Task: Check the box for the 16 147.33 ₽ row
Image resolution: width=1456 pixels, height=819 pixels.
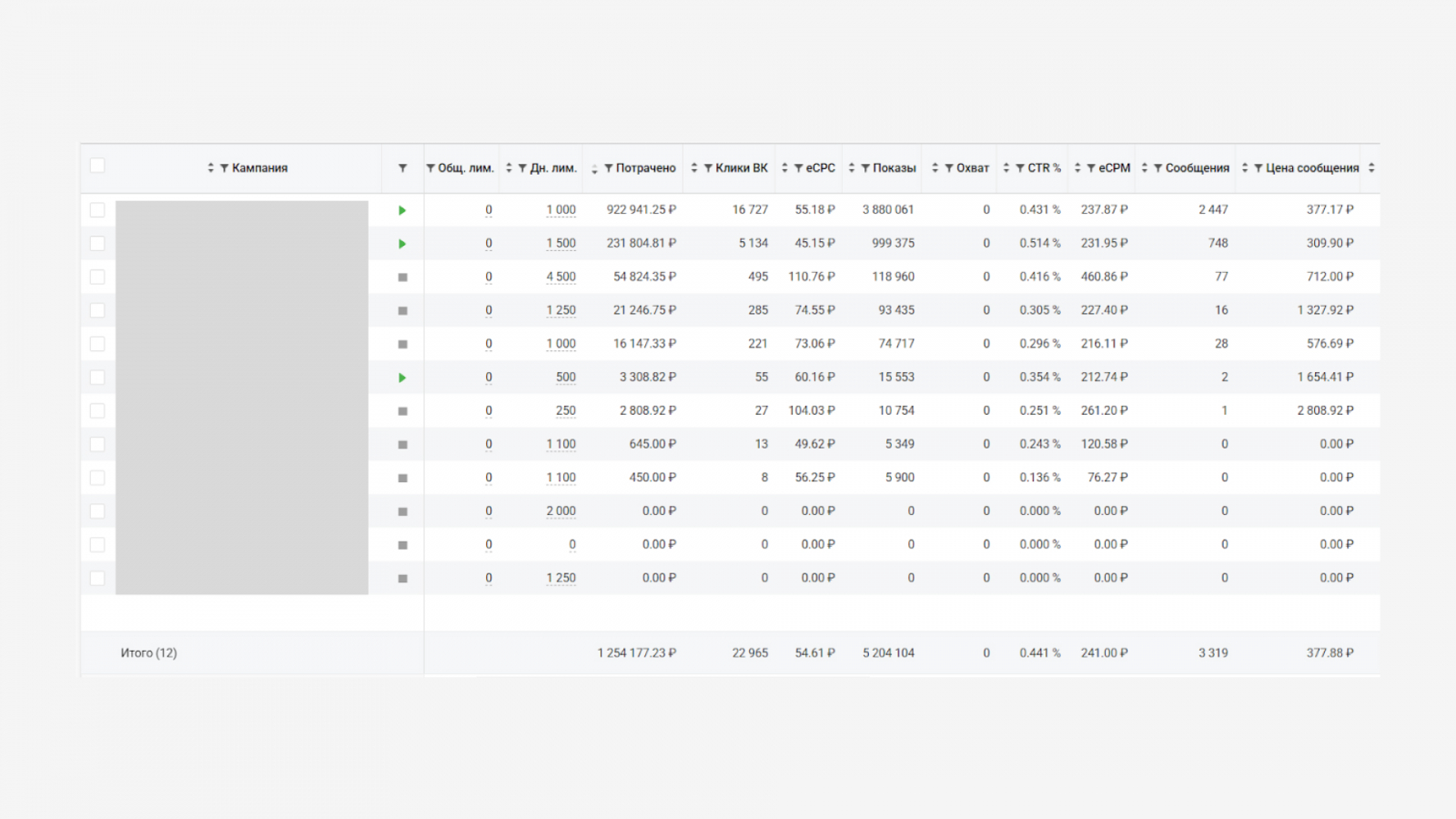Action: pyautogui.click(x=97, y=344)
